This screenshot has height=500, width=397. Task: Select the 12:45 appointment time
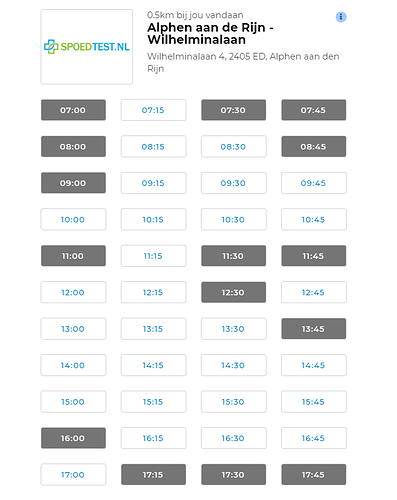point(314,292)
